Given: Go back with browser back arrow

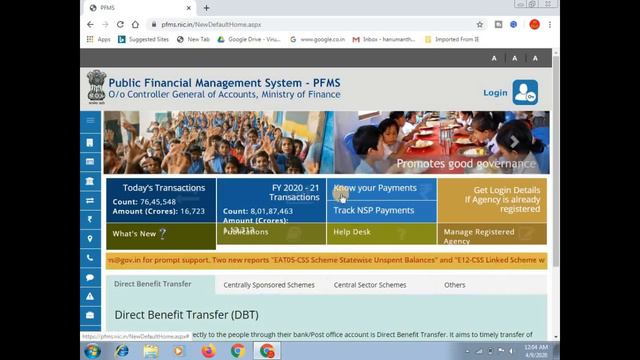Looking at the screenshot, I should coord(90,24).
